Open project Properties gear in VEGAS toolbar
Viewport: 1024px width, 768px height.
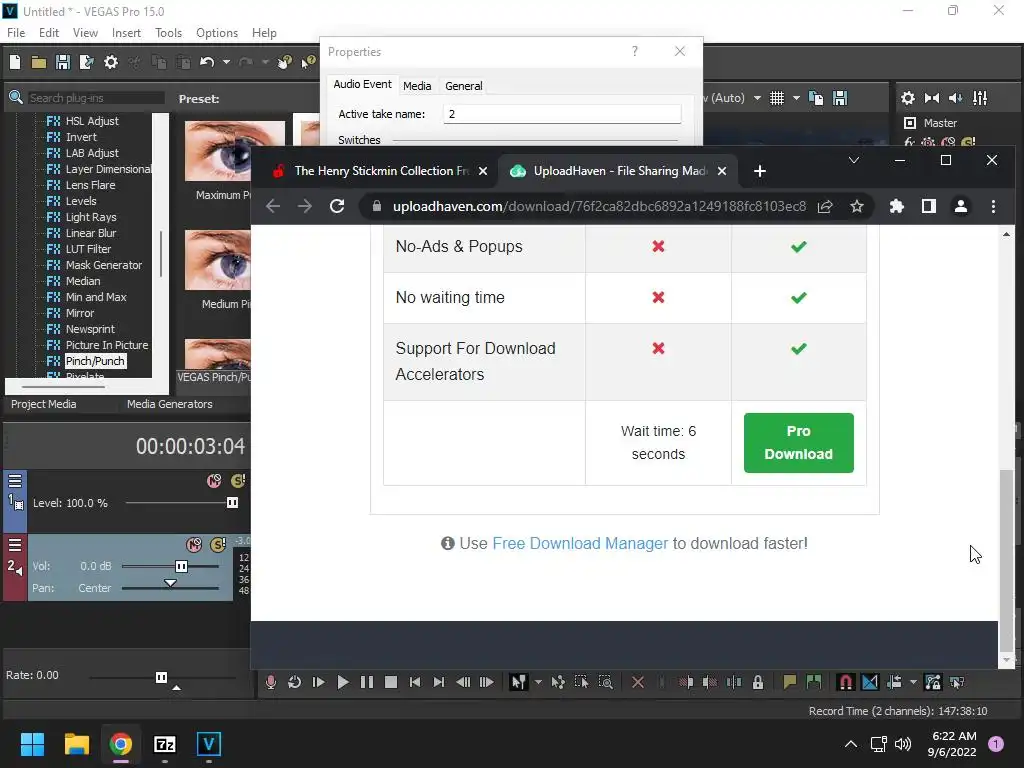111,62
